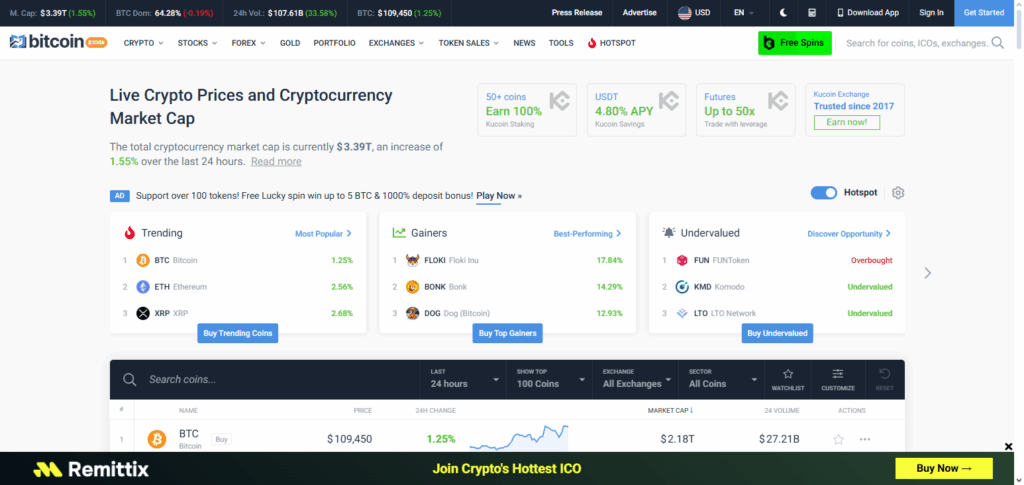
Task: Add BTC row to watchlist star
Action: 839,439
